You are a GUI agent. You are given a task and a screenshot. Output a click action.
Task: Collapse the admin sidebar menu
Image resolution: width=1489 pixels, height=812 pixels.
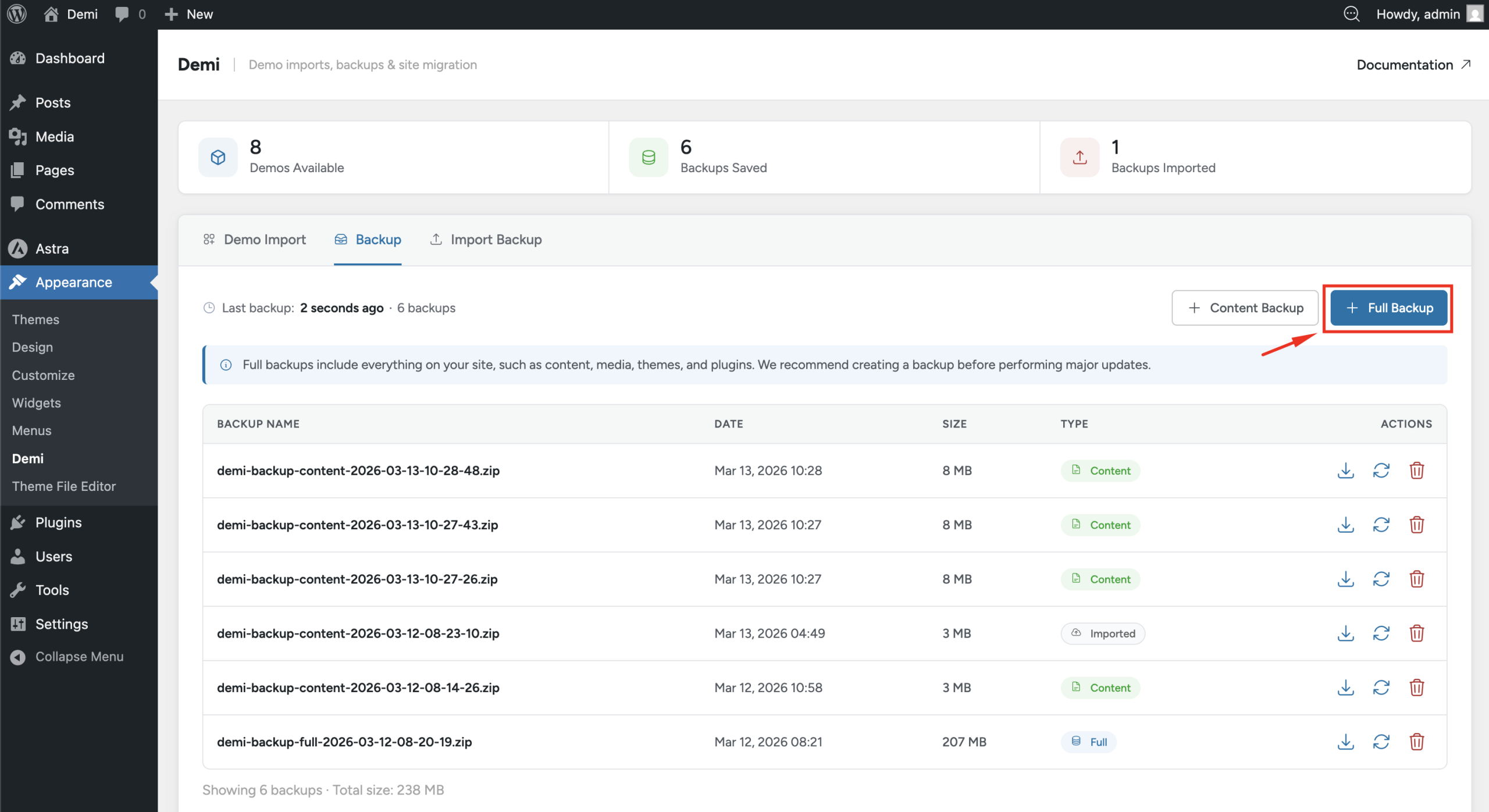[x=67, y=657]
